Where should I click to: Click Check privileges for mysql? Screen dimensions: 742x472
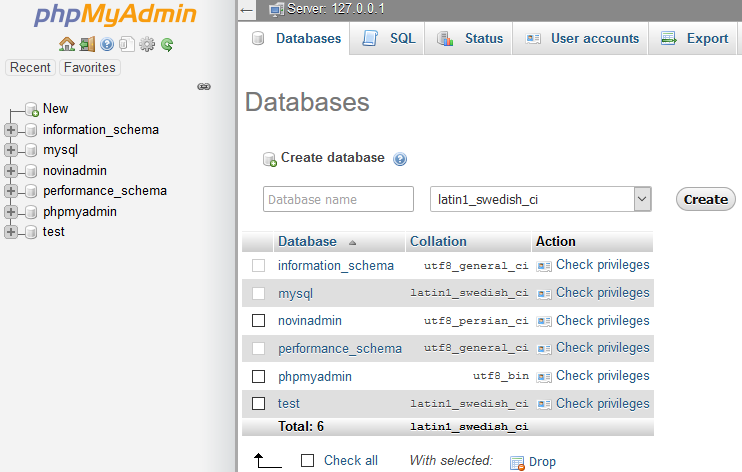(x=602, y=293)
